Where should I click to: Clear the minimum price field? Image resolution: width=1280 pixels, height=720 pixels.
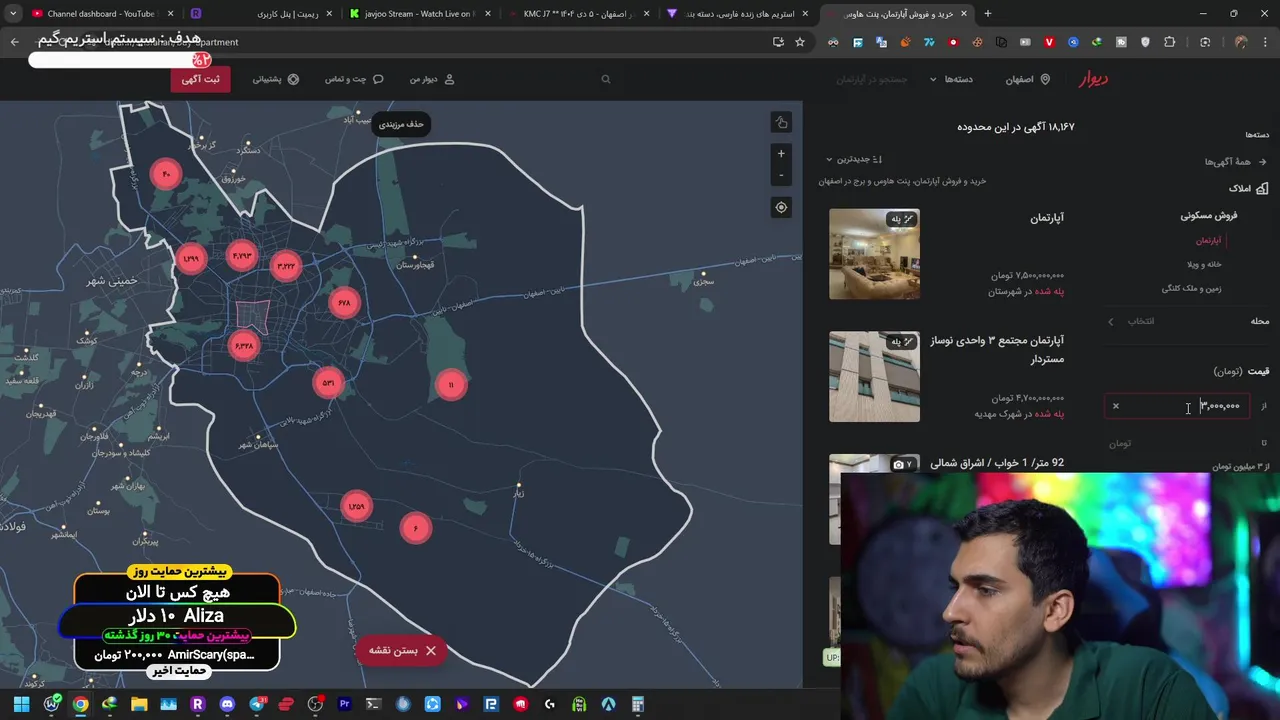(x=1116, y=406)
